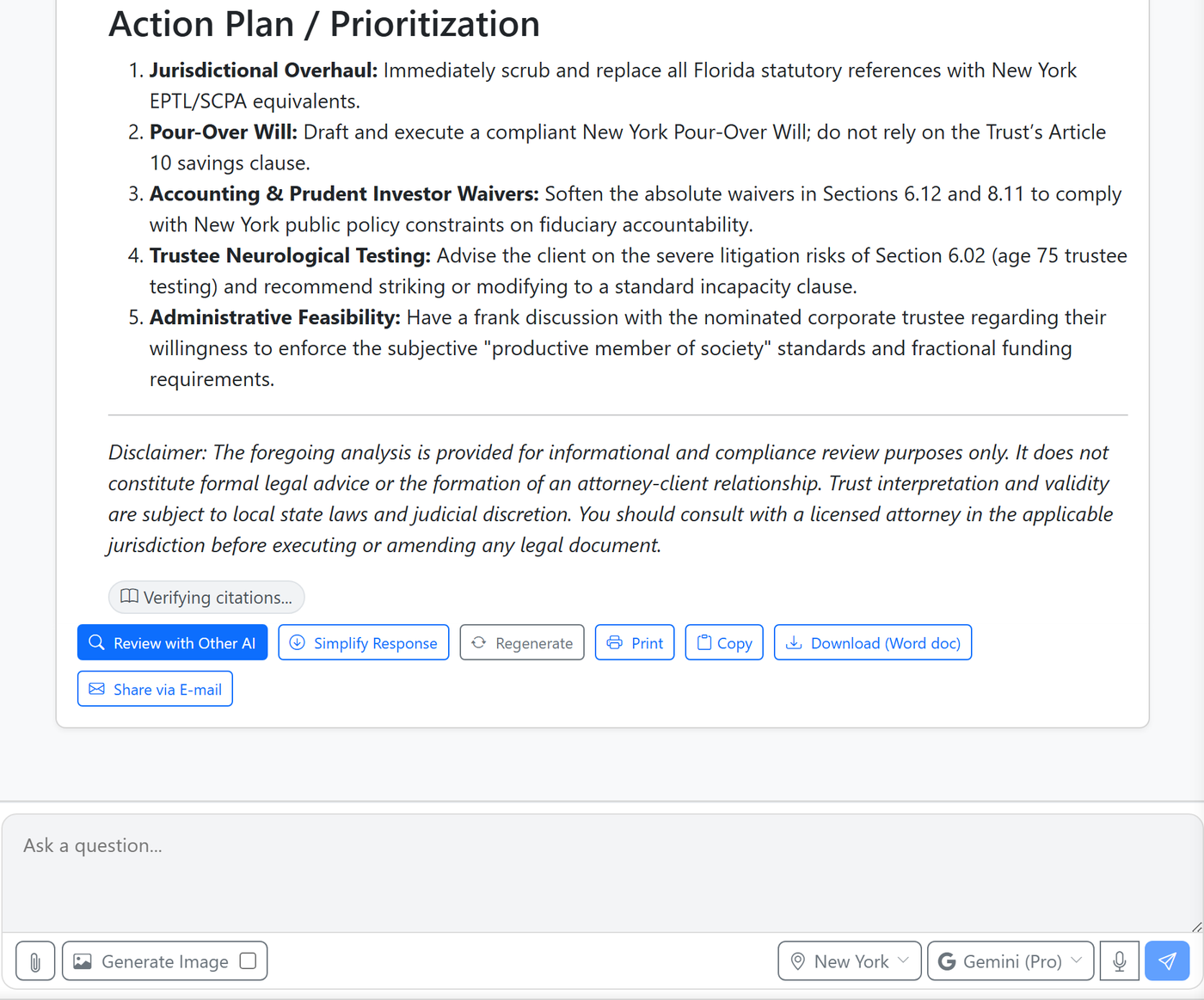Click the magnifier icon in Review button

coord(97,643)
